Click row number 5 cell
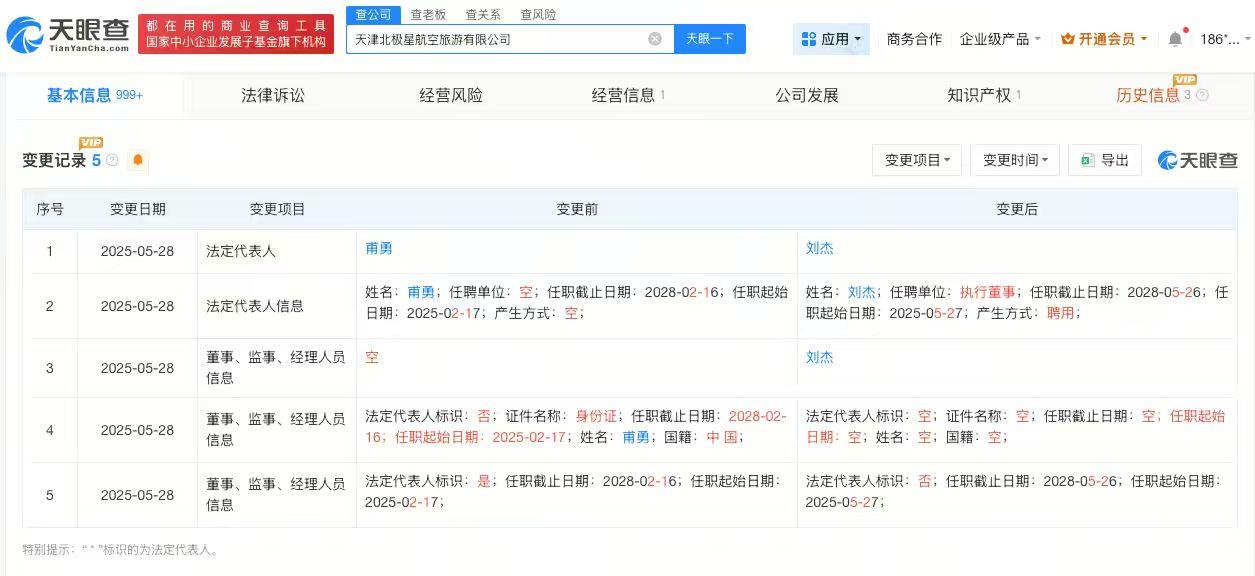This screenshot has width=1255, height=576. (x=50, y=495)
